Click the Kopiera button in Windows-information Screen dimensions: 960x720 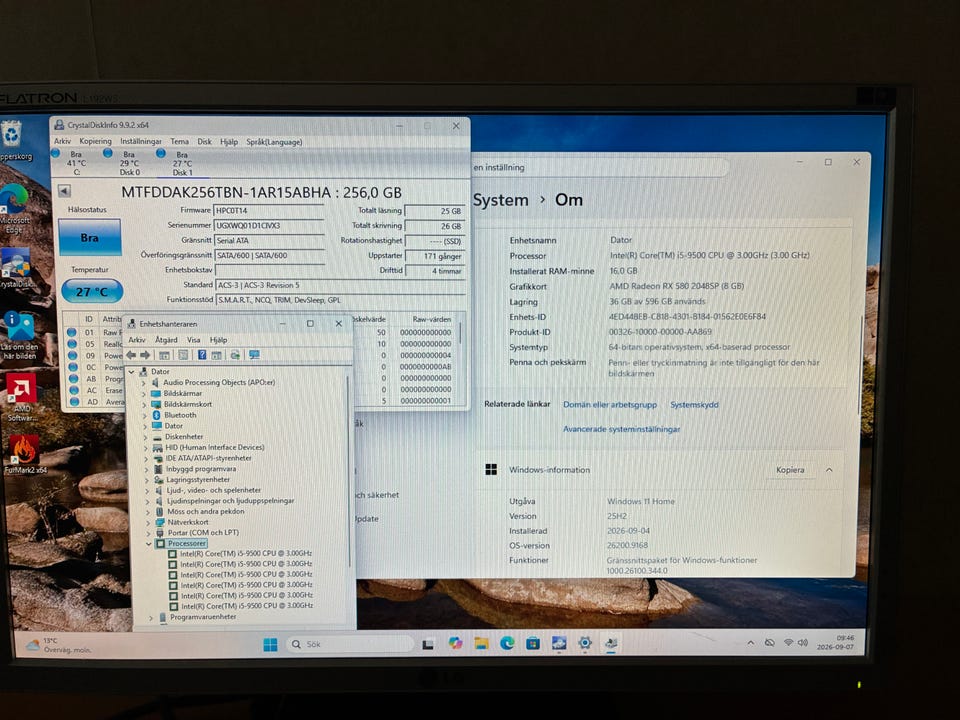pyautogui.click(x=790, y=470)
